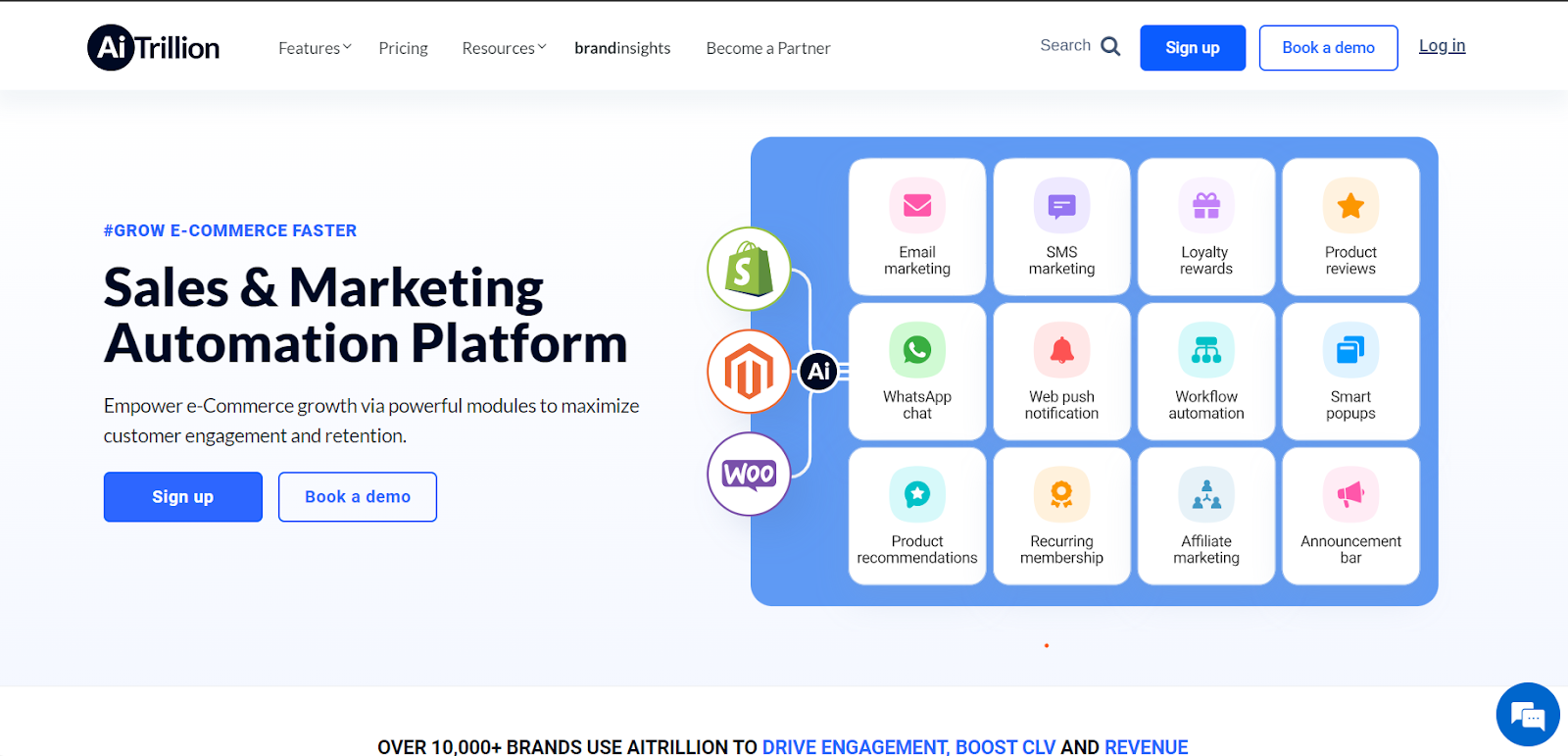Click the header Book a demo button
Image resolution: width=1568 pixels, height=756 pixels.
[x=1328, y=47]
